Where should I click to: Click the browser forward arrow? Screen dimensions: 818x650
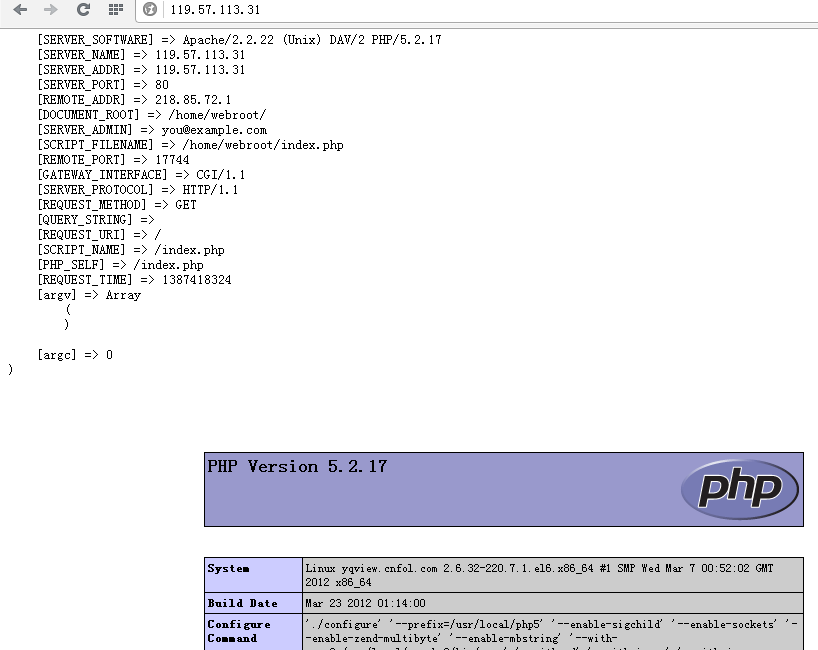click(51, 9)
